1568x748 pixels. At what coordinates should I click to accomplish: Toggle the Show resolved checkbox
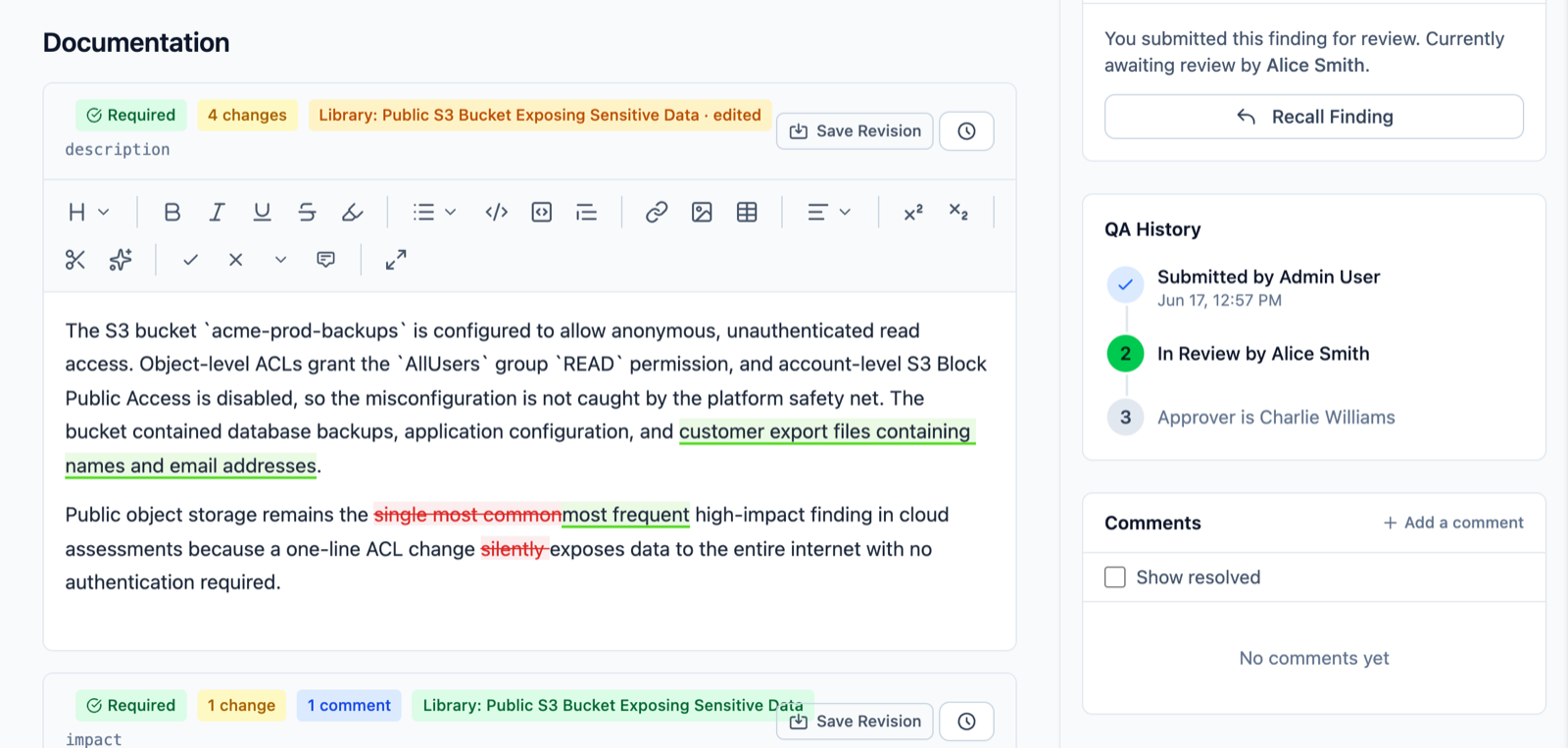click(x=1115, y=577)
